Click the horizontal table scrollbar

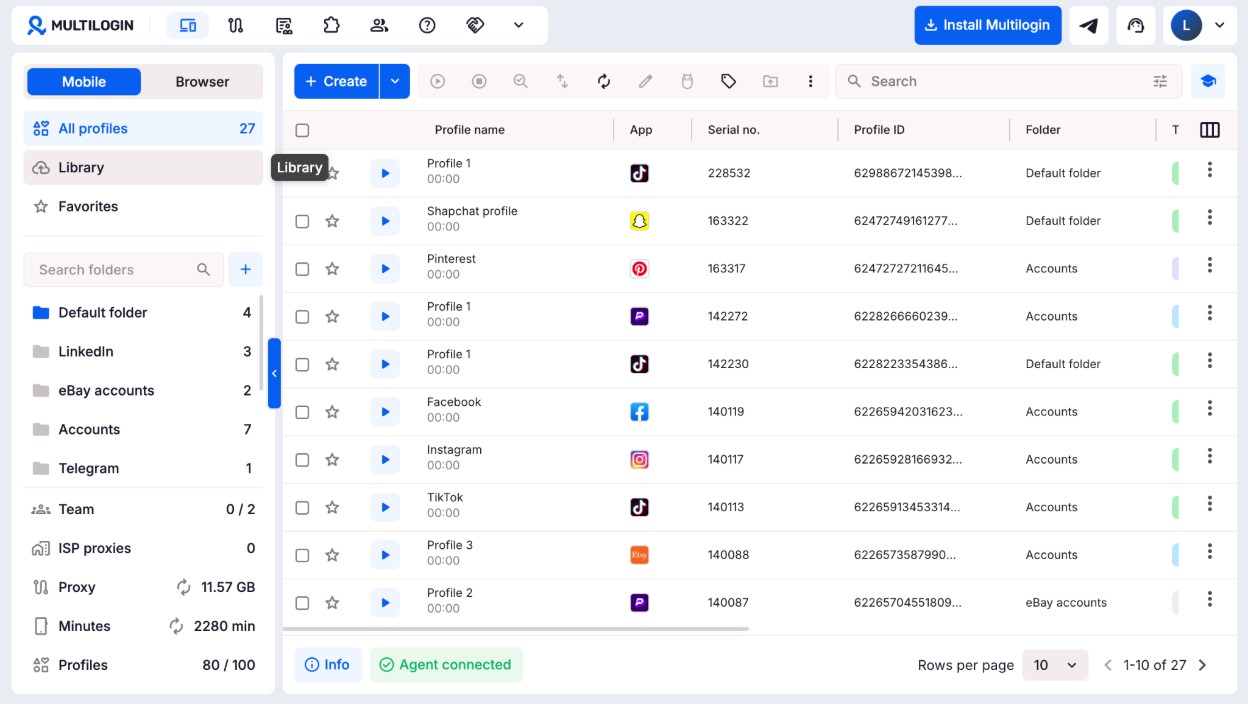click(x=516, y=629)
